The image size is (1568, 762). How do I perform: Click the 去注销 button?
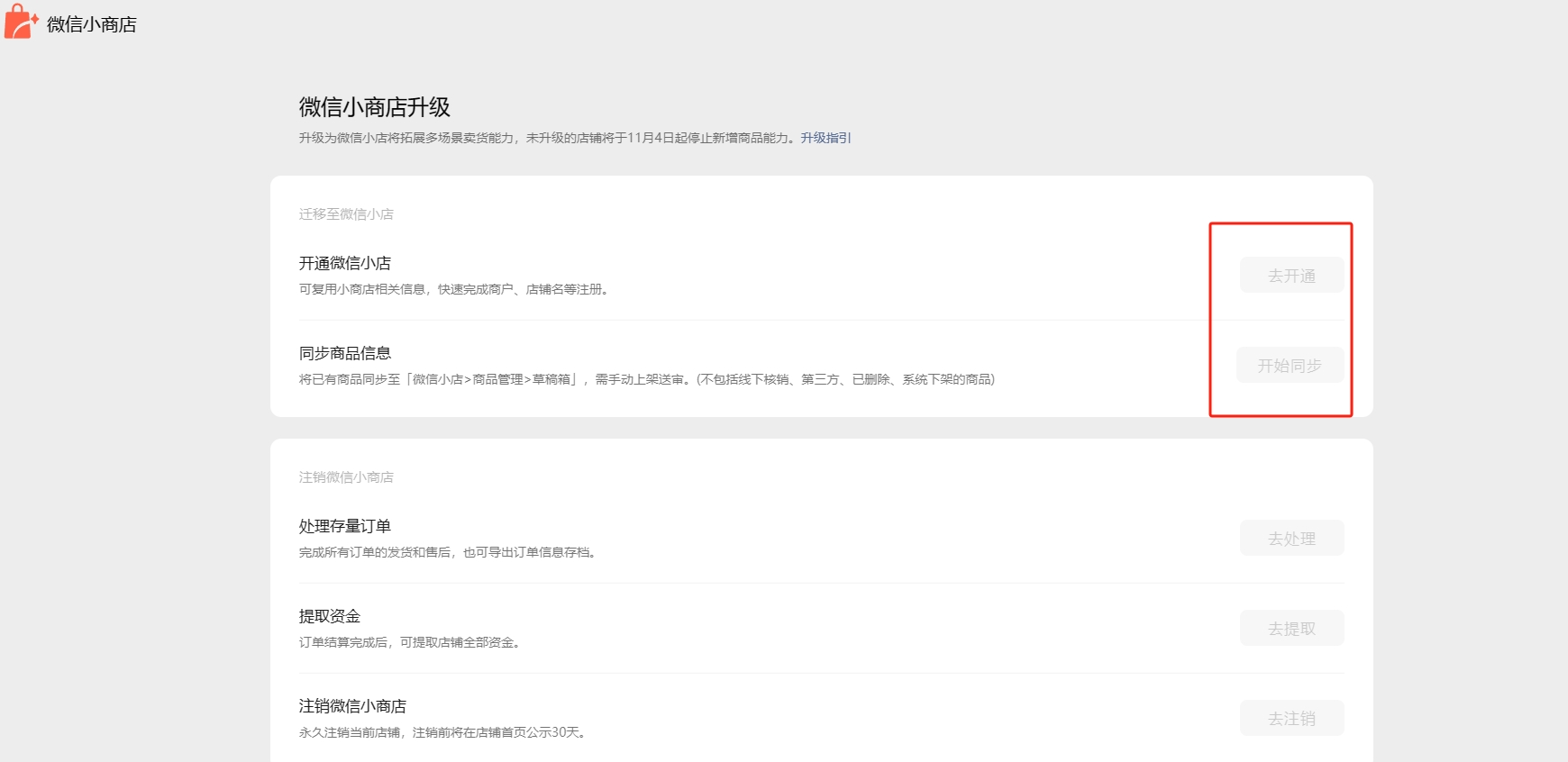point(1291,719)
